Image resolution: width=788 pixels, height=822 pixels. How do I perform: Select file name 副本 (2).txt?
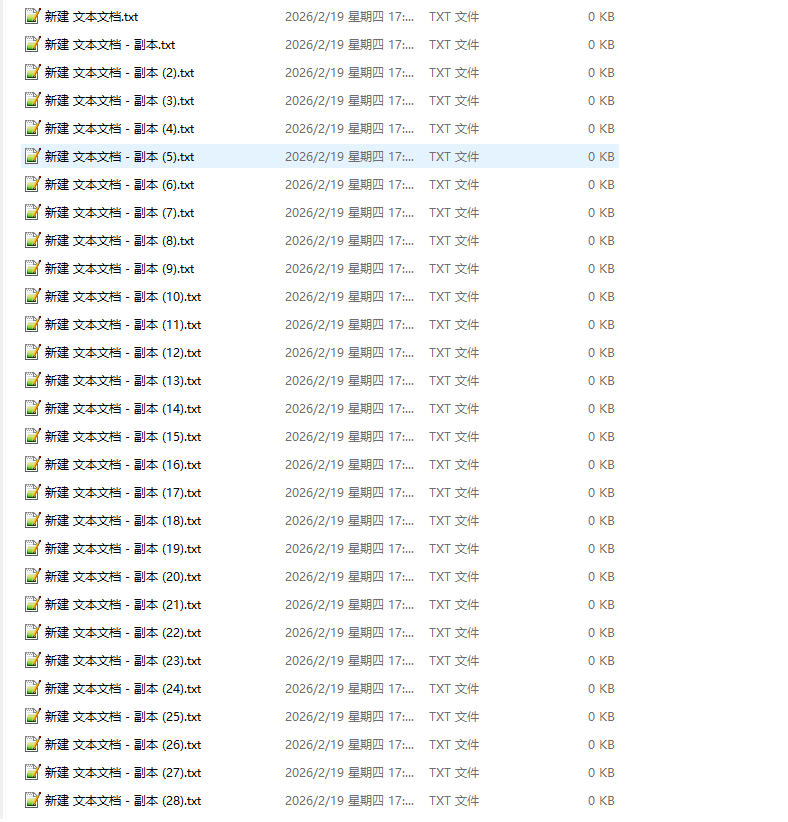(120, 73)
